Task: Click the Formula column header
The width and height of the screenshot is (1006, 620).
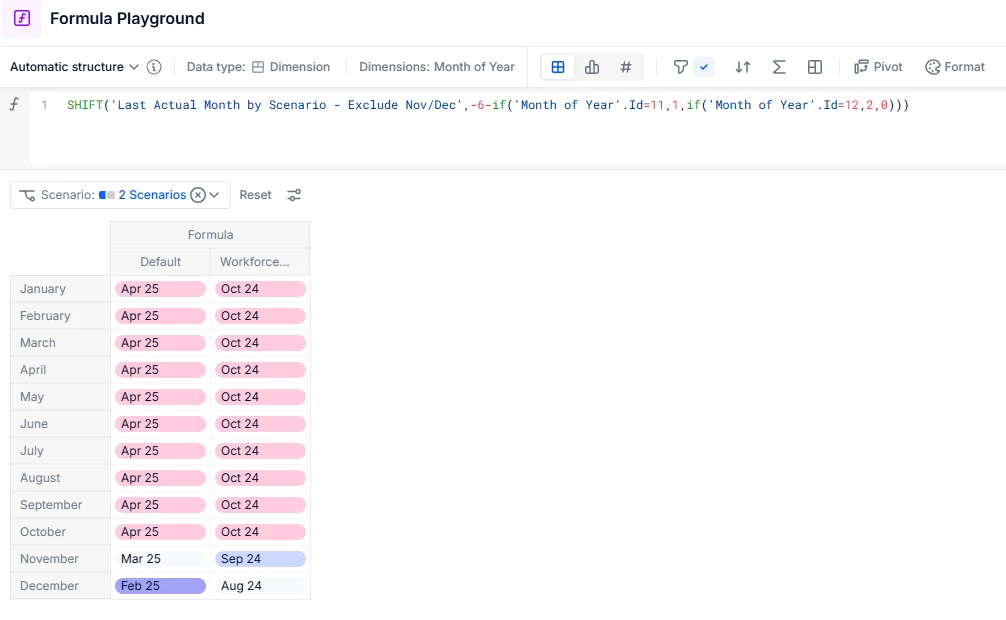Action: click(210, 235)
